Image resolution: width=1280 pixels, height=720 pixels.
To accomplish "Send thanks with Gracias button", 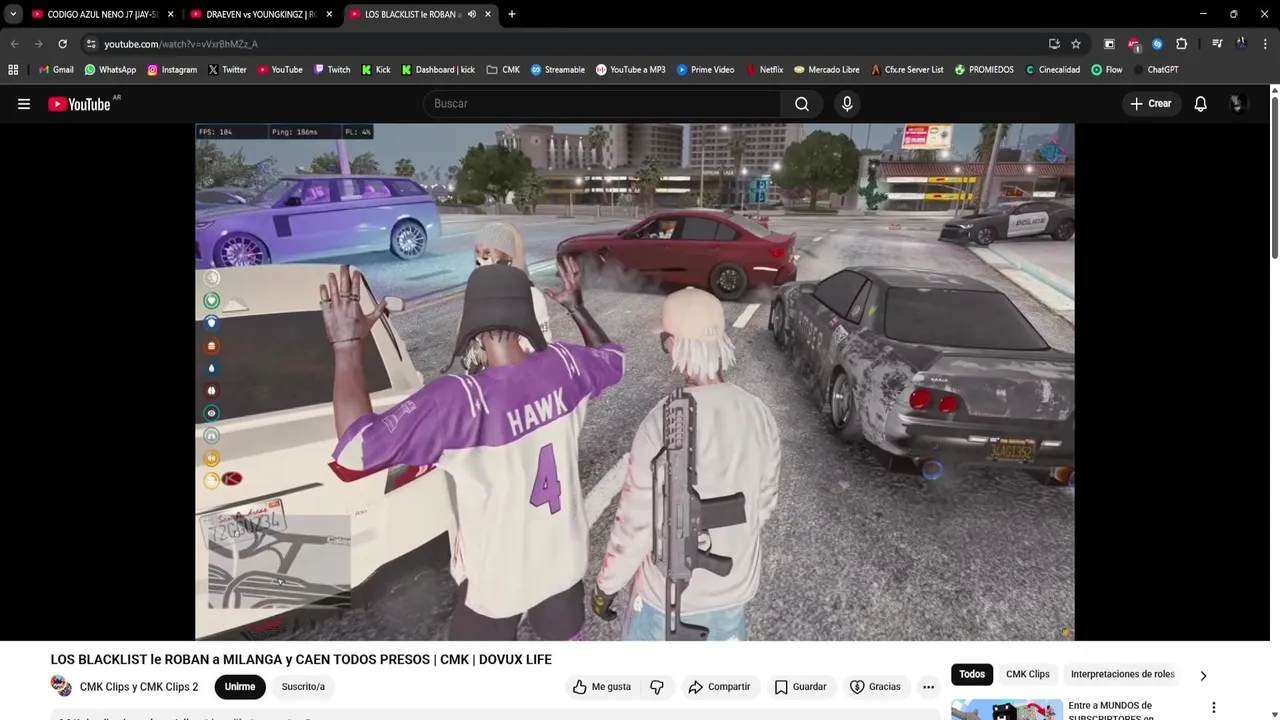I will [x=875, y=687].
